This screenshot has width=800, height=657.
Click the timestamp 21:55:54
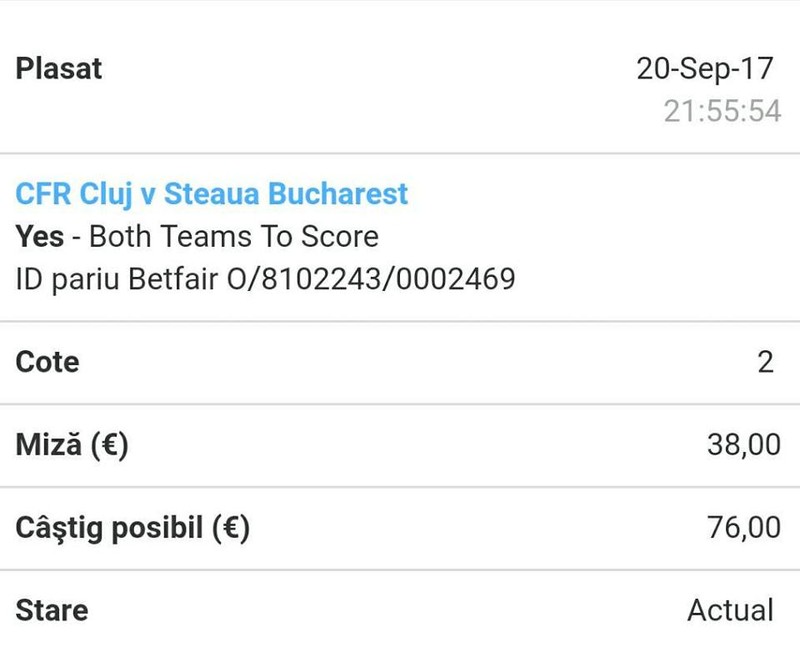click(x=722, y=111)
